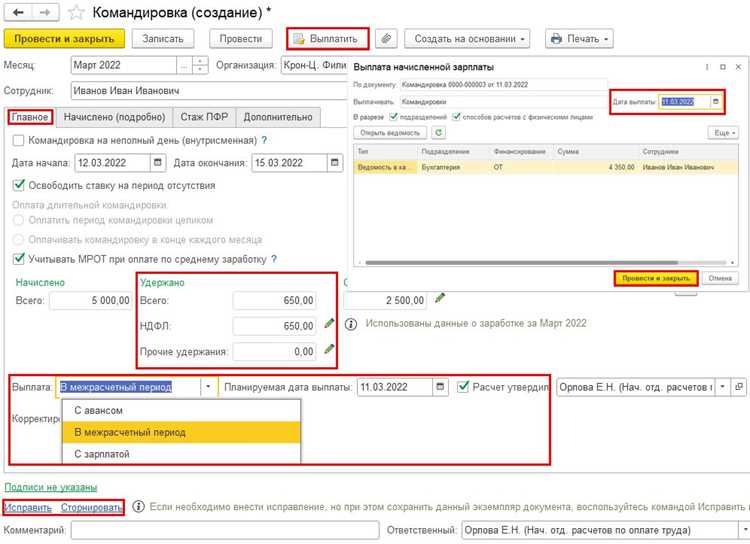Open the Печать dropdown menu
Image resolution: width=750 pixels, height=544 pixels.
click(579, 39)
